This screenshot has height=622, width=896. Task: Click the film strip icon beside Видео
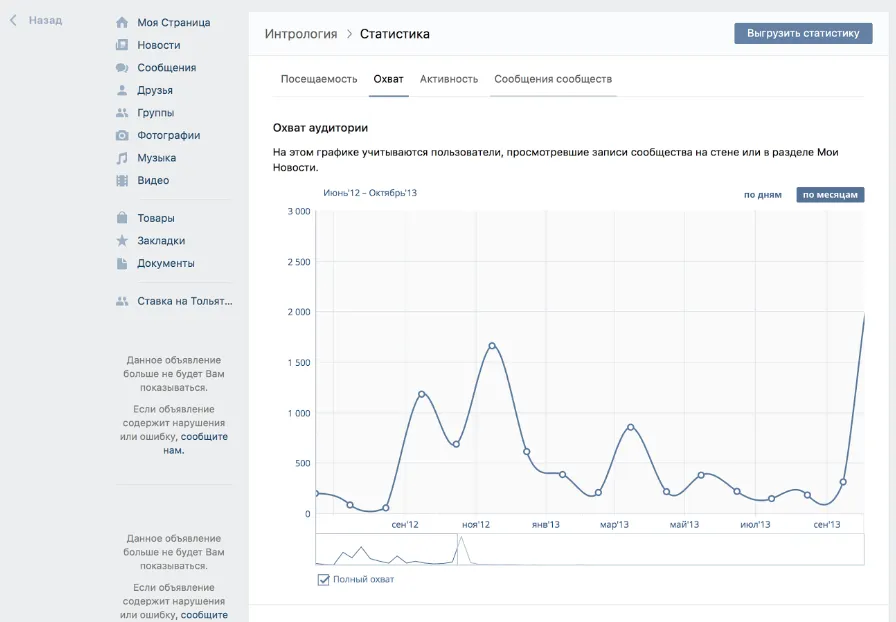(122, 180)
